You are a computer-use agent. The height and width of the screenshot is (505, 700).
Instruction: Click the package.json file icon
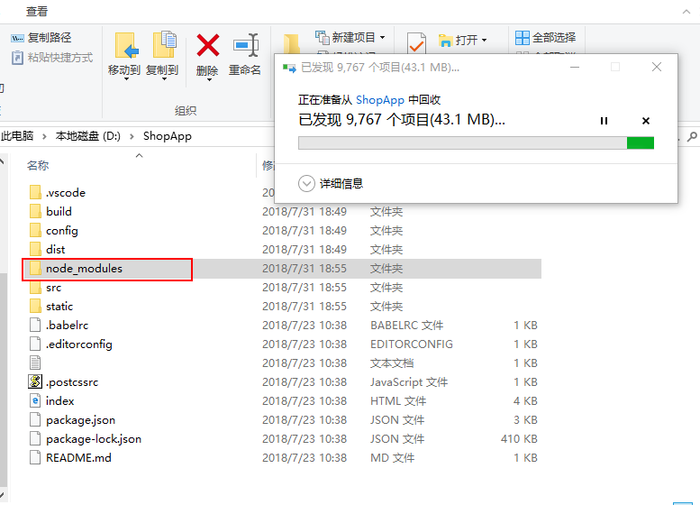(35, 420)
